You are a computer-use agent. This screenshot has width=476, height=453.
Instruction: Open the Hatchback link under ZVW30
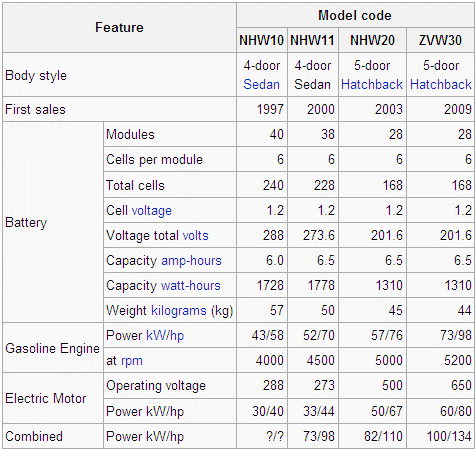441,84
